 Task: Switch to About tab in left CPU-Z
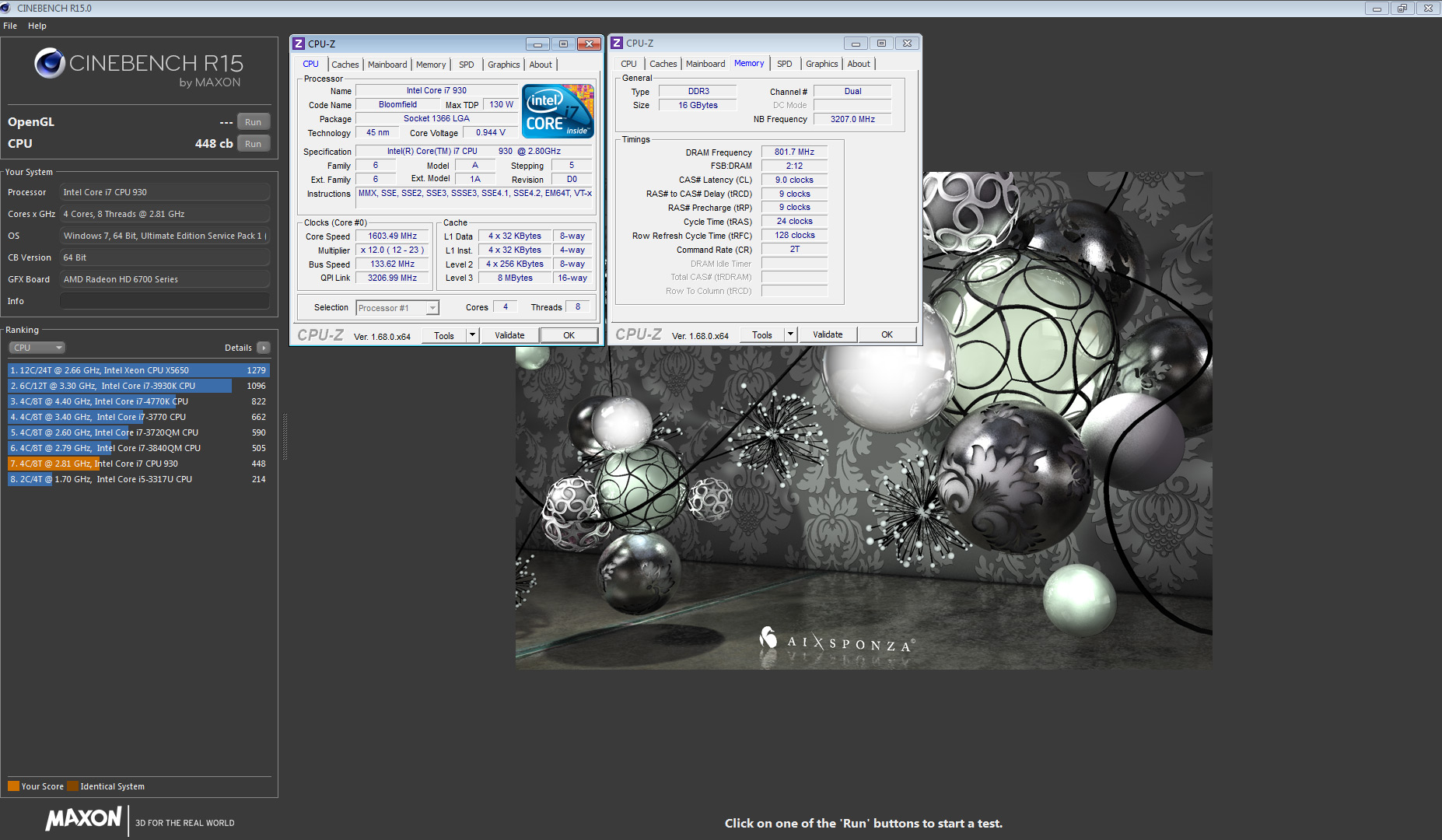(541, 65)
